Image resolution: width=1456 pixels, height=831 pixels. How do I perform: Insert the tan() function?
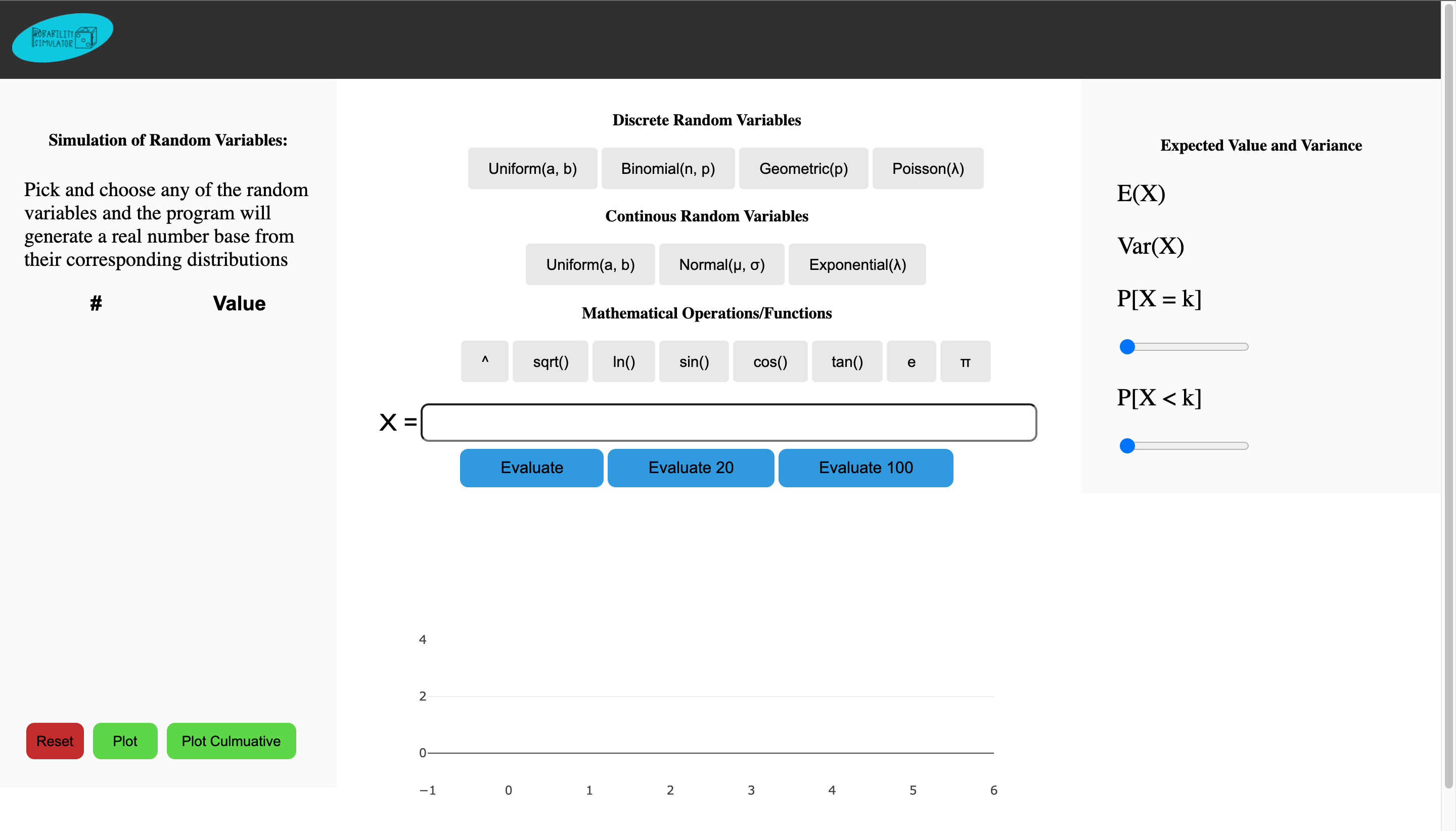[x=846, y=361]
